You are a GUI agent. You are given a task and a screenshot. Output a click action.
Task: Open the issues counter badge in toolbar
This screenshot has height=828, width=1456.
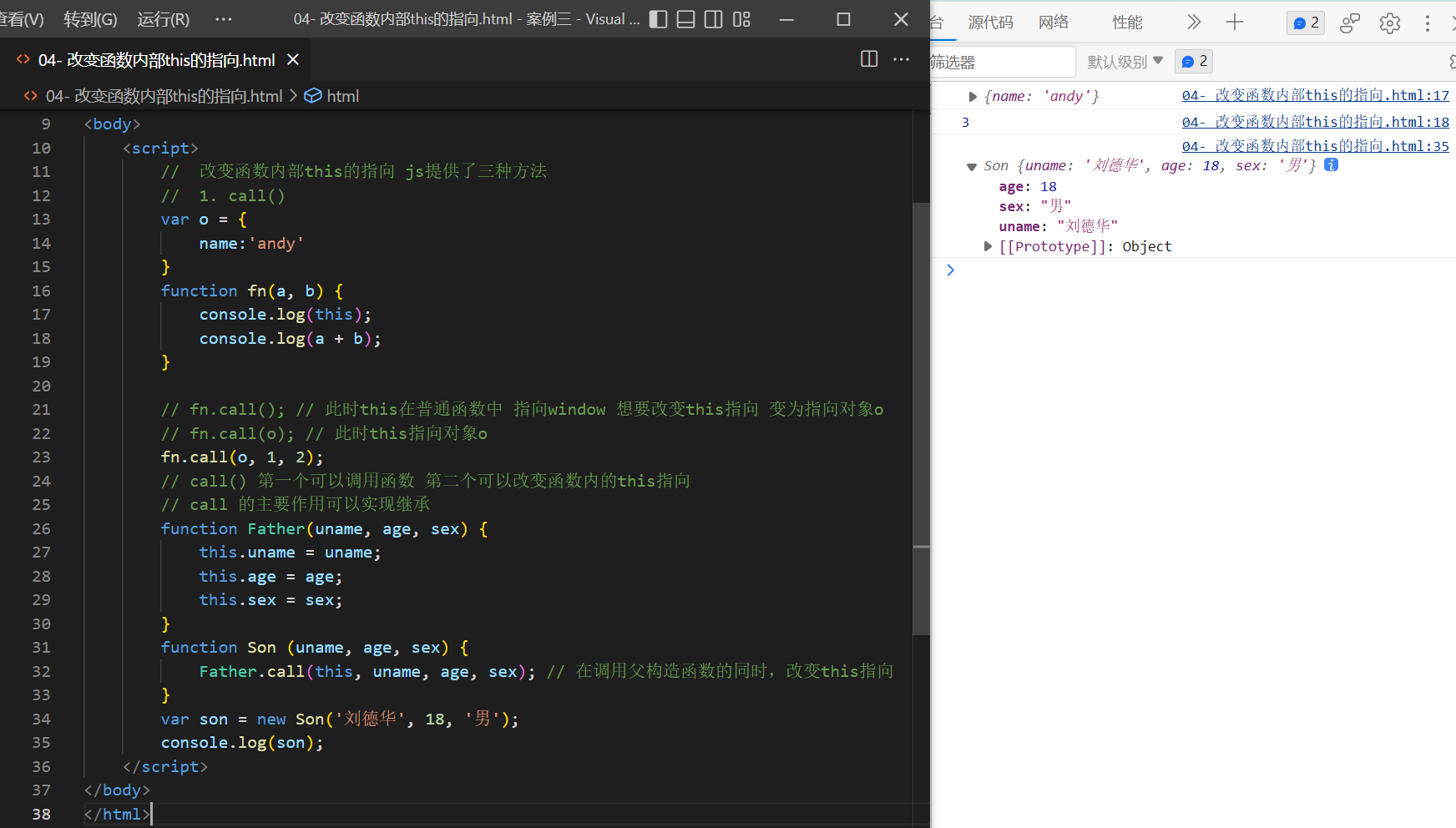click(x=1306, y=23)
